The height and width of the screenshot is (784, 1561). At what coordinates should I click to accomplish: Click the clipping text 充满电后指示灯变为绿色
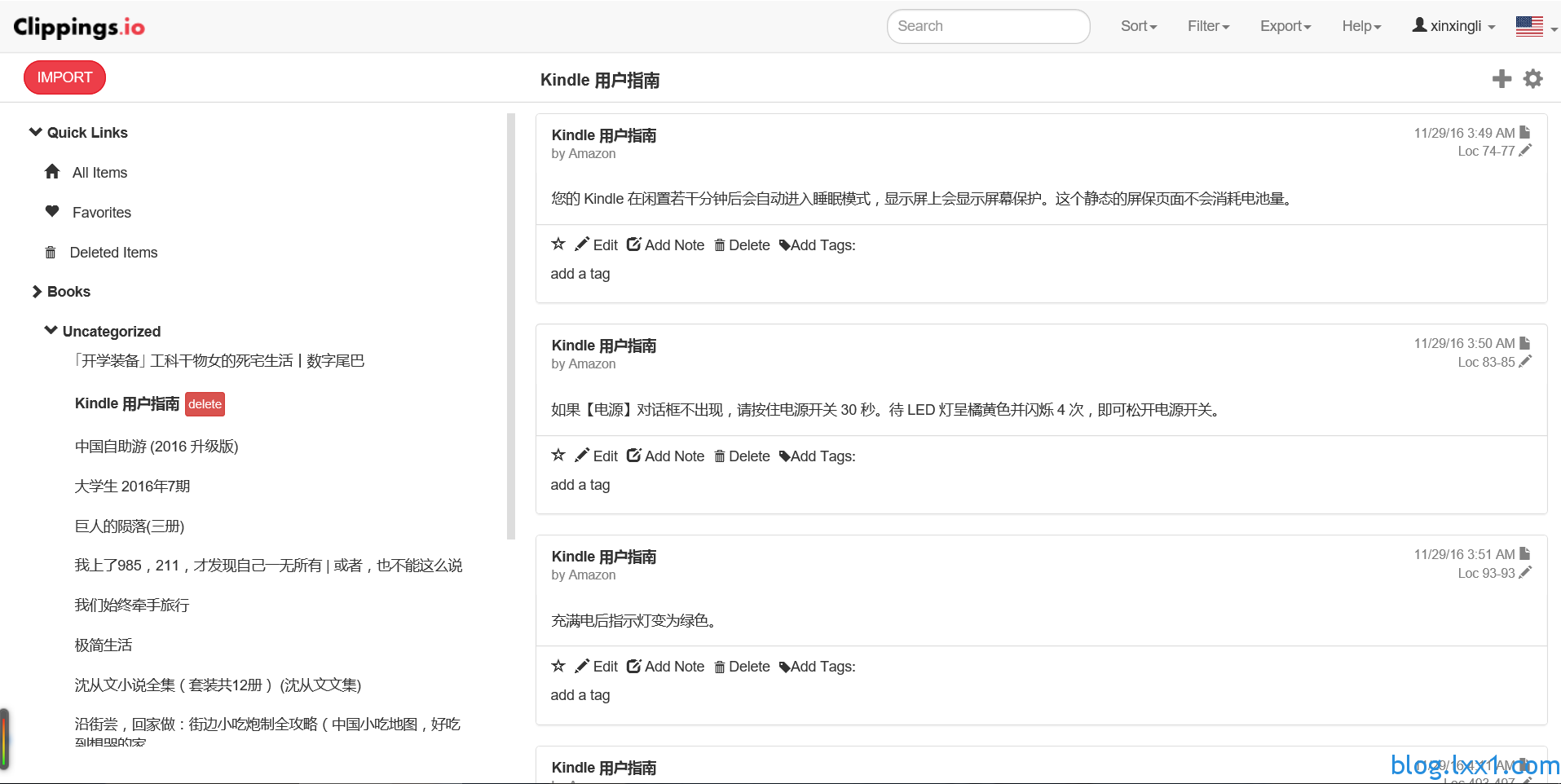[634, 621]
